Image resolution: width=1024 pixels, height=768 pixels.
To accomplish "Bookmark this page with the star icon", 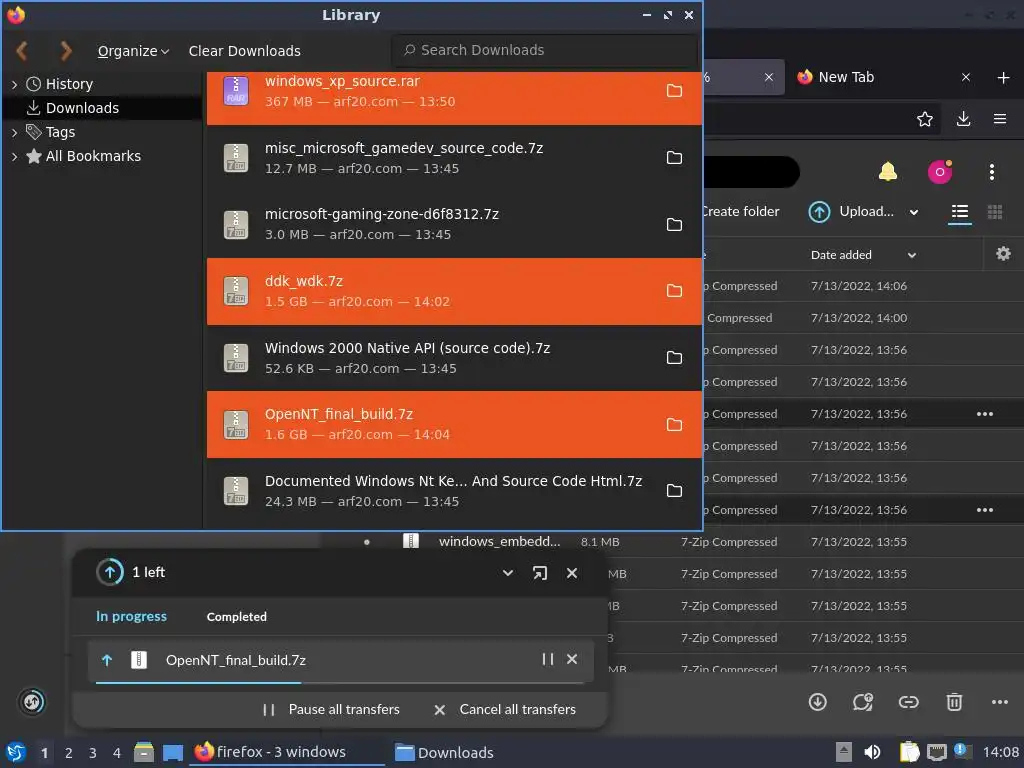I will [x=924, y=119].
